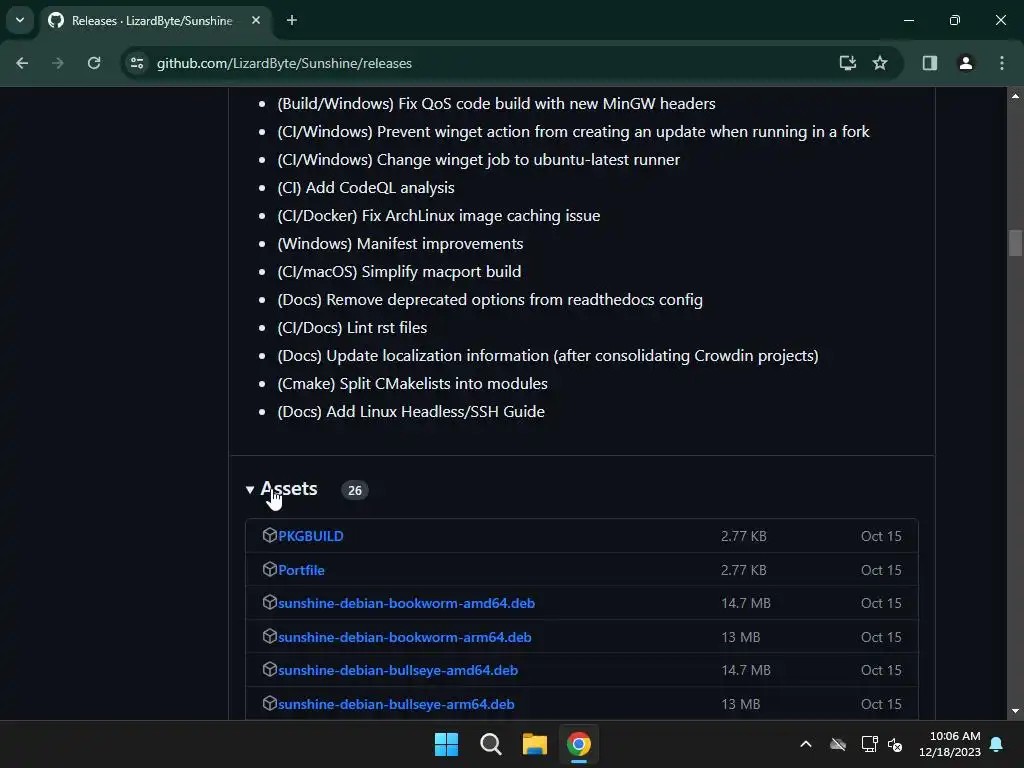Click '(CI/macOS) Simplify macport build' text

tap(399, 272)
